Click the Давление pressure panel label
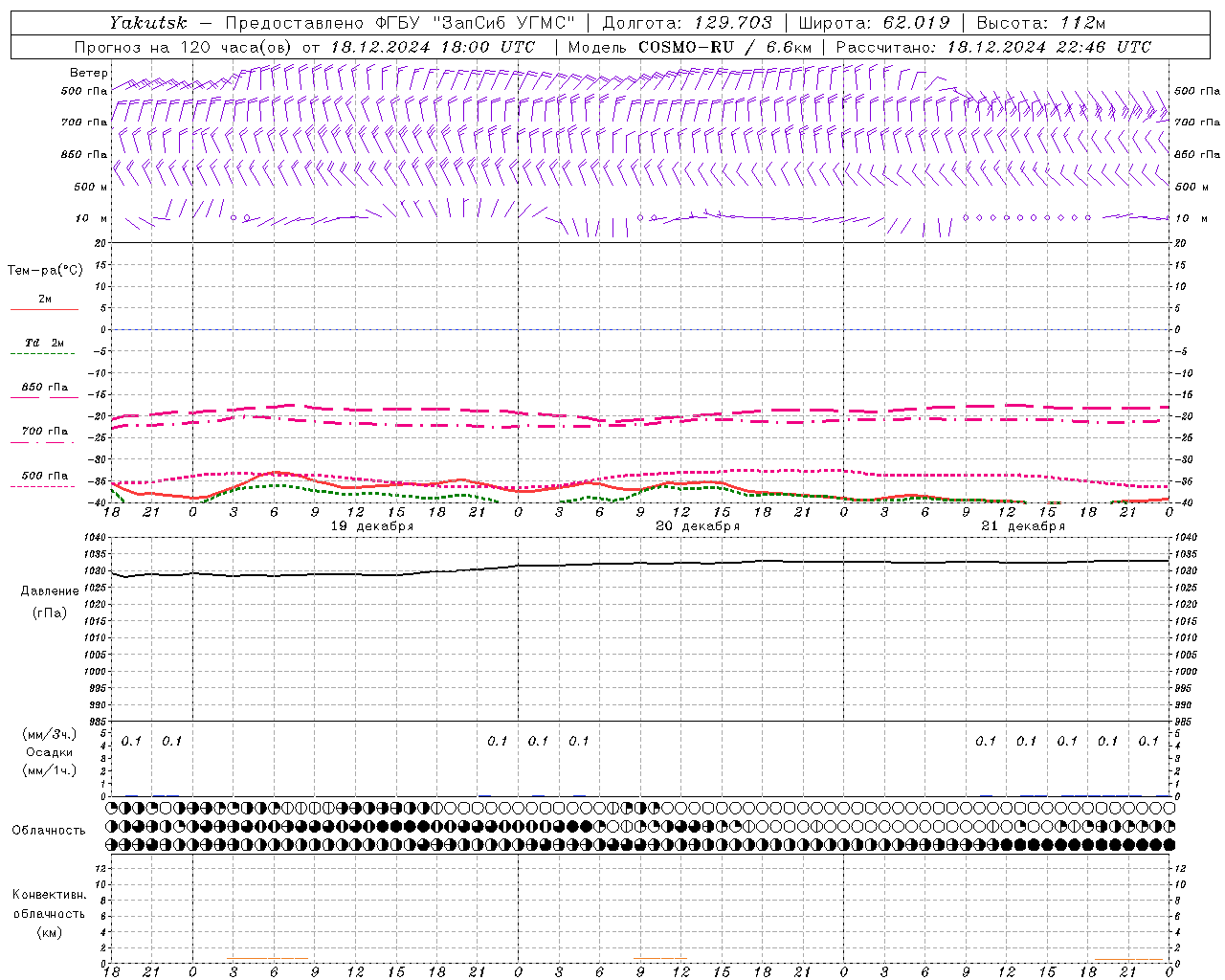This screenshot has height=980, width=1225. pos(50,590)
